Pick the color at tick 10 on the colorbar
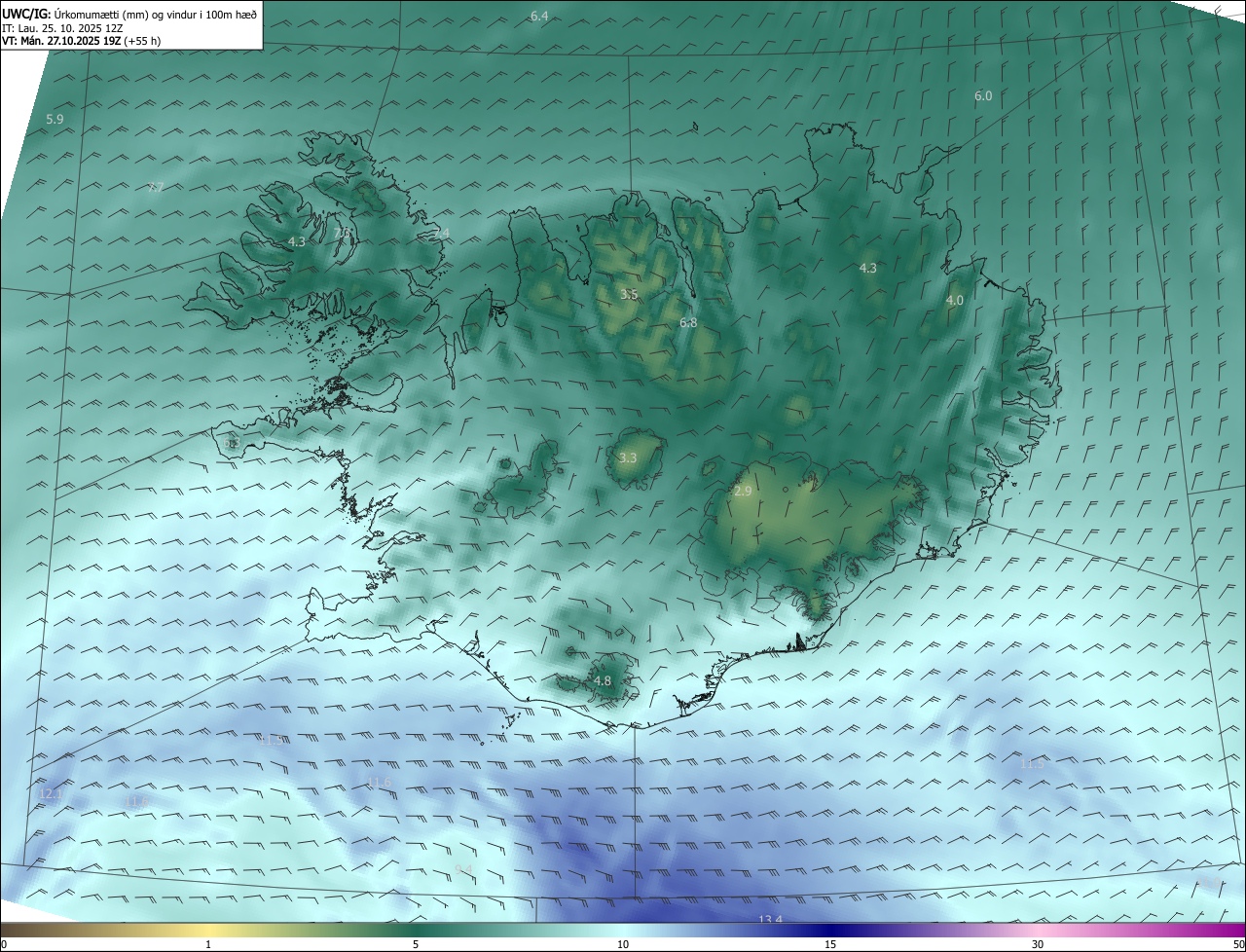Image resolution: width=1246 pixels, height=952 pixels. click(623, 929)
